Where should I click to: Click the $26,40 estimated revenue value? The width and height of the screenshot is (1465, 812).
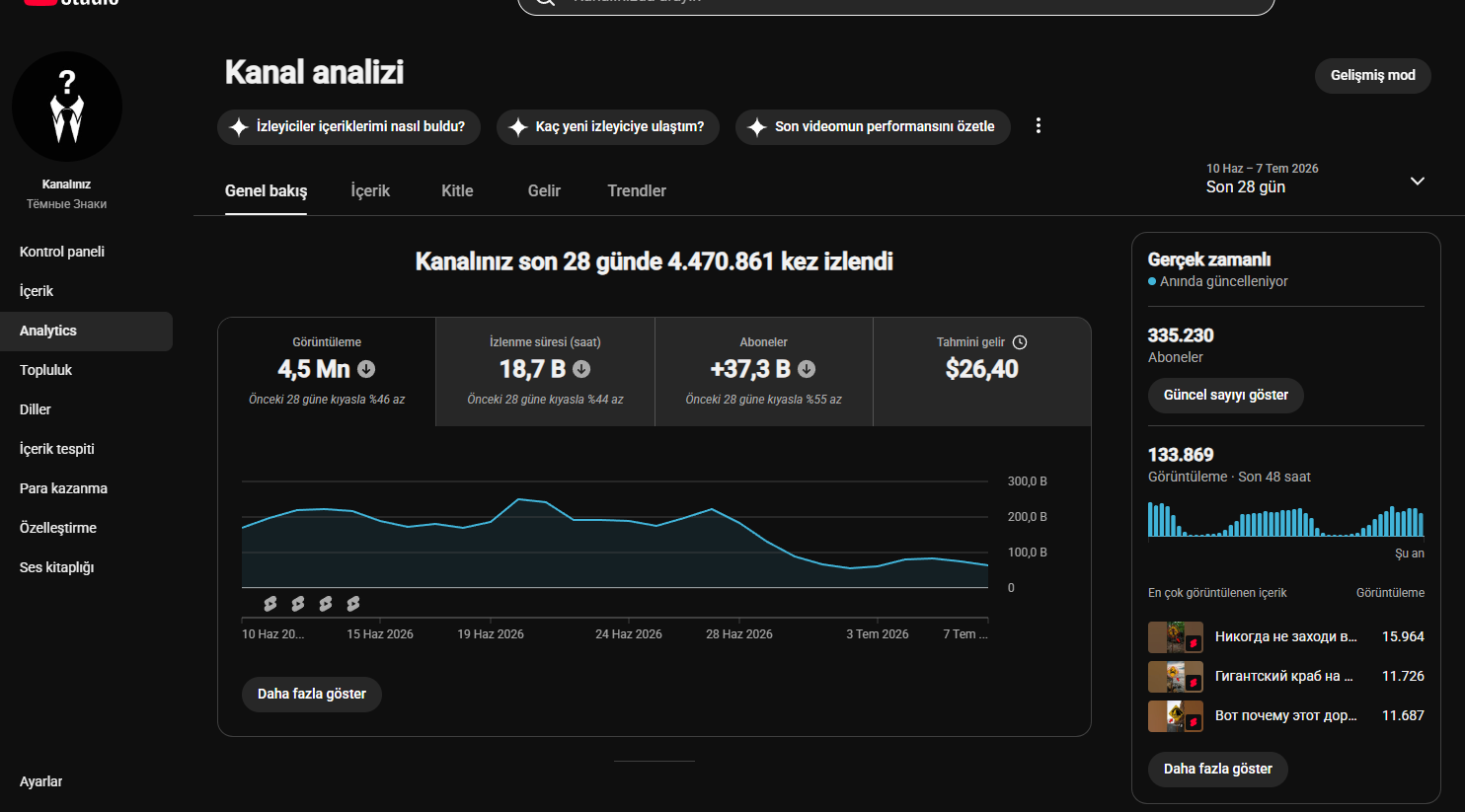(x=982, y=369)
